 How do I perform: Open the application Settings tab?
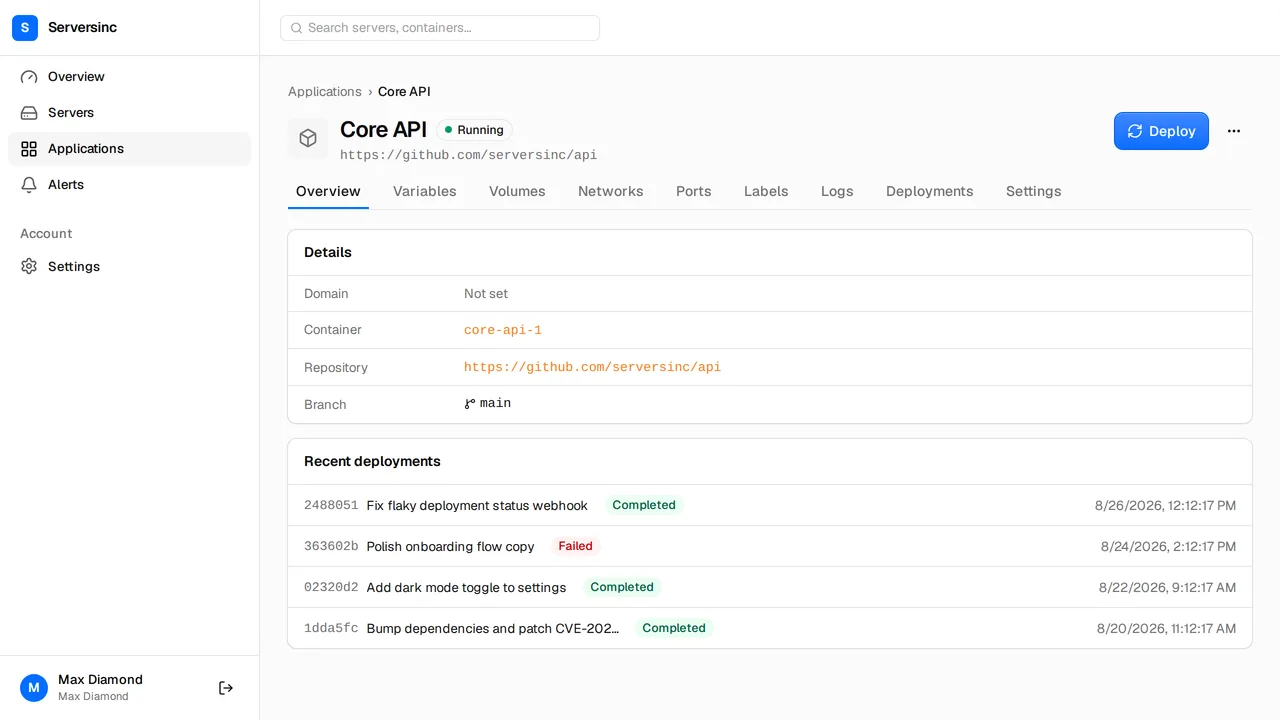coord(1034,191)
